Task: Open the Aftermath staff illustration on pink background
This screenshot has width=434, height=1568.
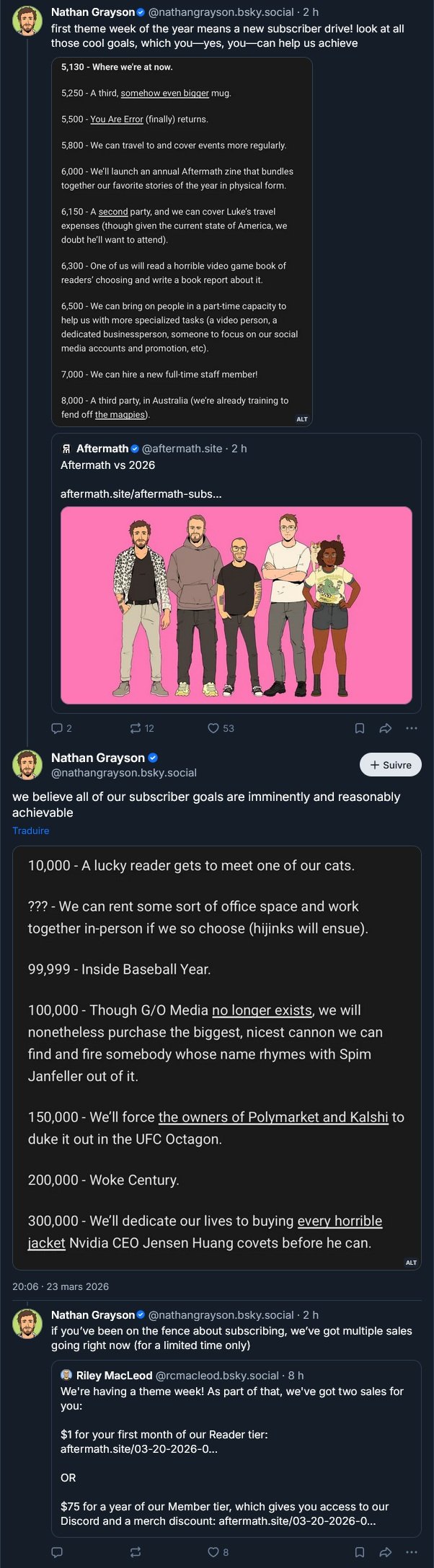Action: click(236, 605)
